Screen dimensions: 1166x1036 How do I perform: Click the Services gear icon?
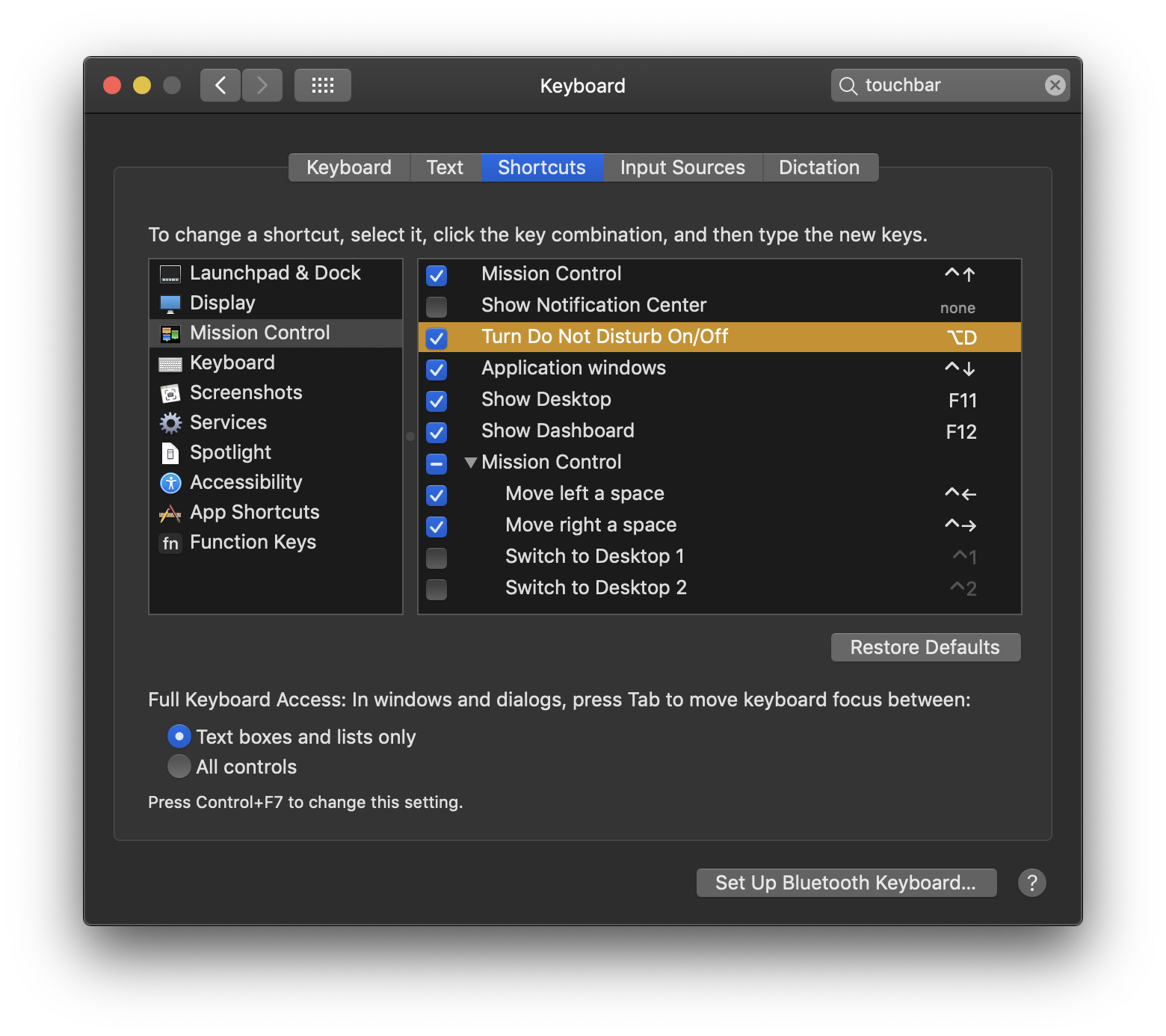170,422
